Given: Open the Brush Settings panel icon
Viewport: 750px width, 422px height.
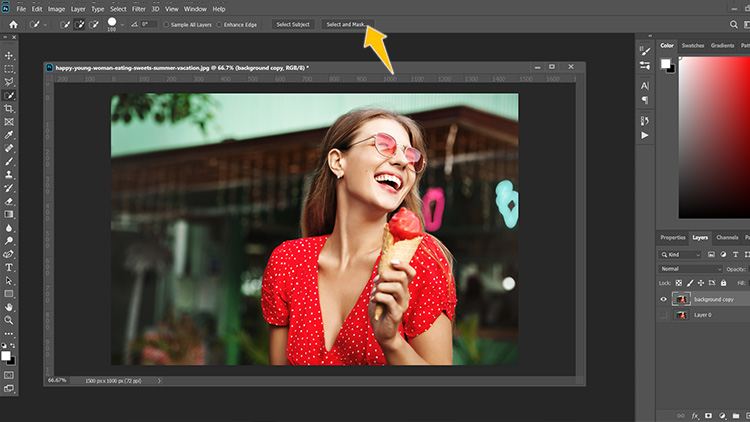Looking at the screenshot, I should click(645, 51).
